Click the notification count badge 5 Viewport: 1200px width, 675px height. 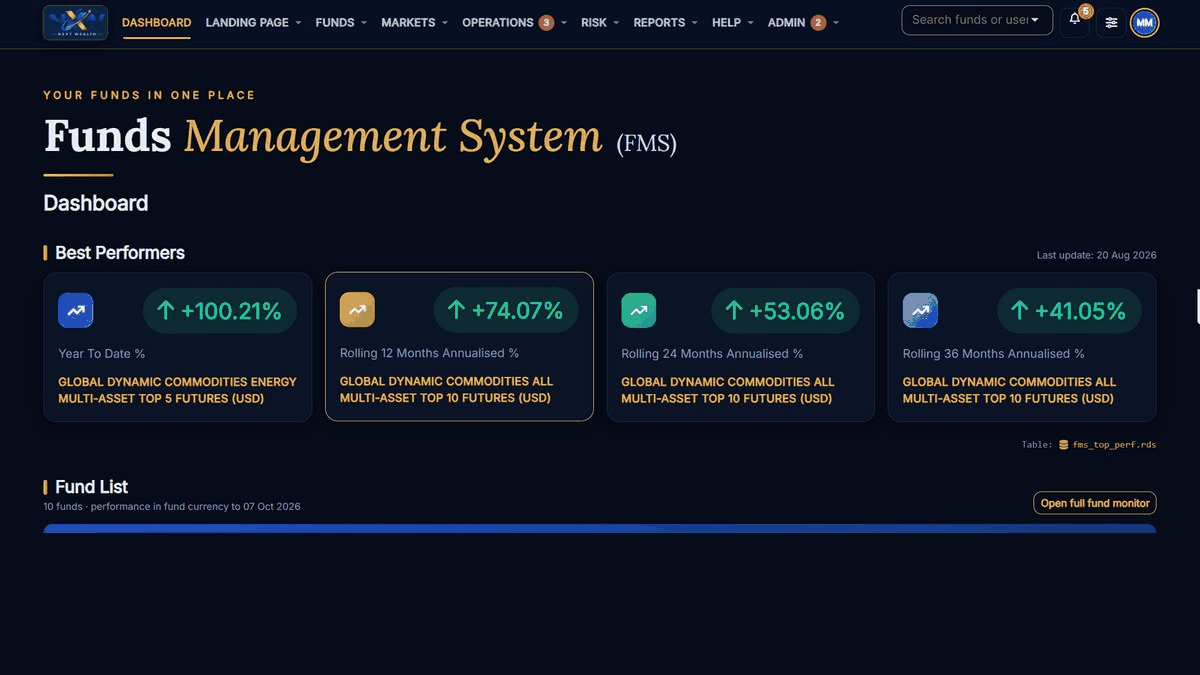[1086, 11]
